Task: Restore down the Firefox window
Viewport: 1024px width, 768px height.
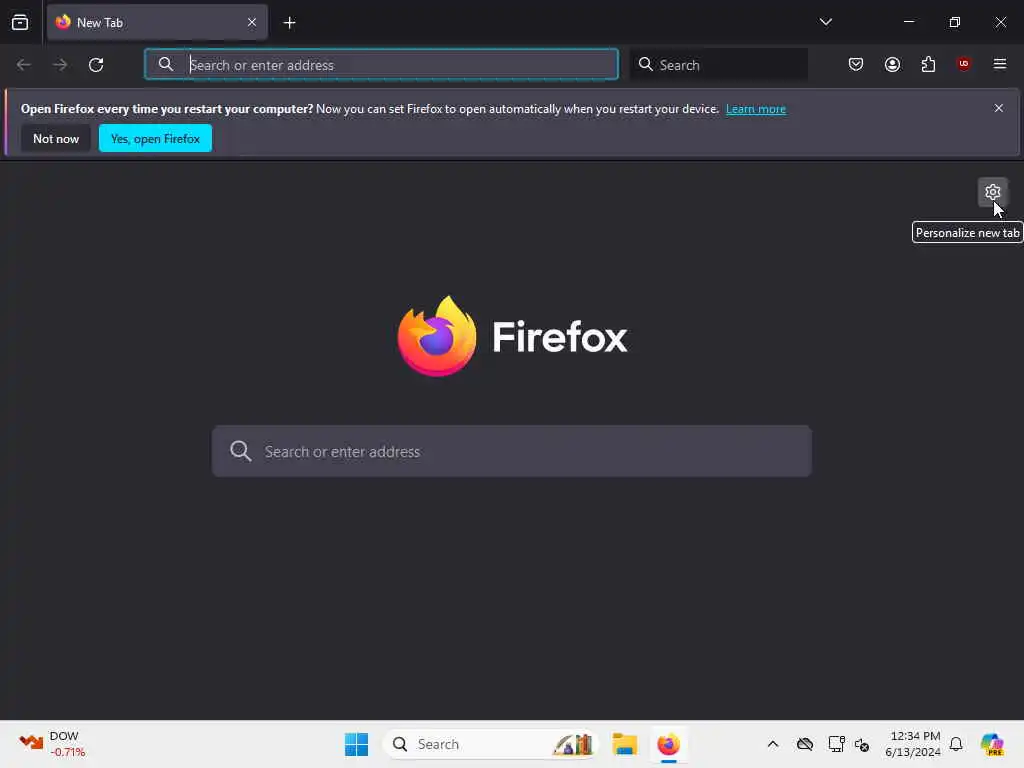Action: [x=955, y=22]
